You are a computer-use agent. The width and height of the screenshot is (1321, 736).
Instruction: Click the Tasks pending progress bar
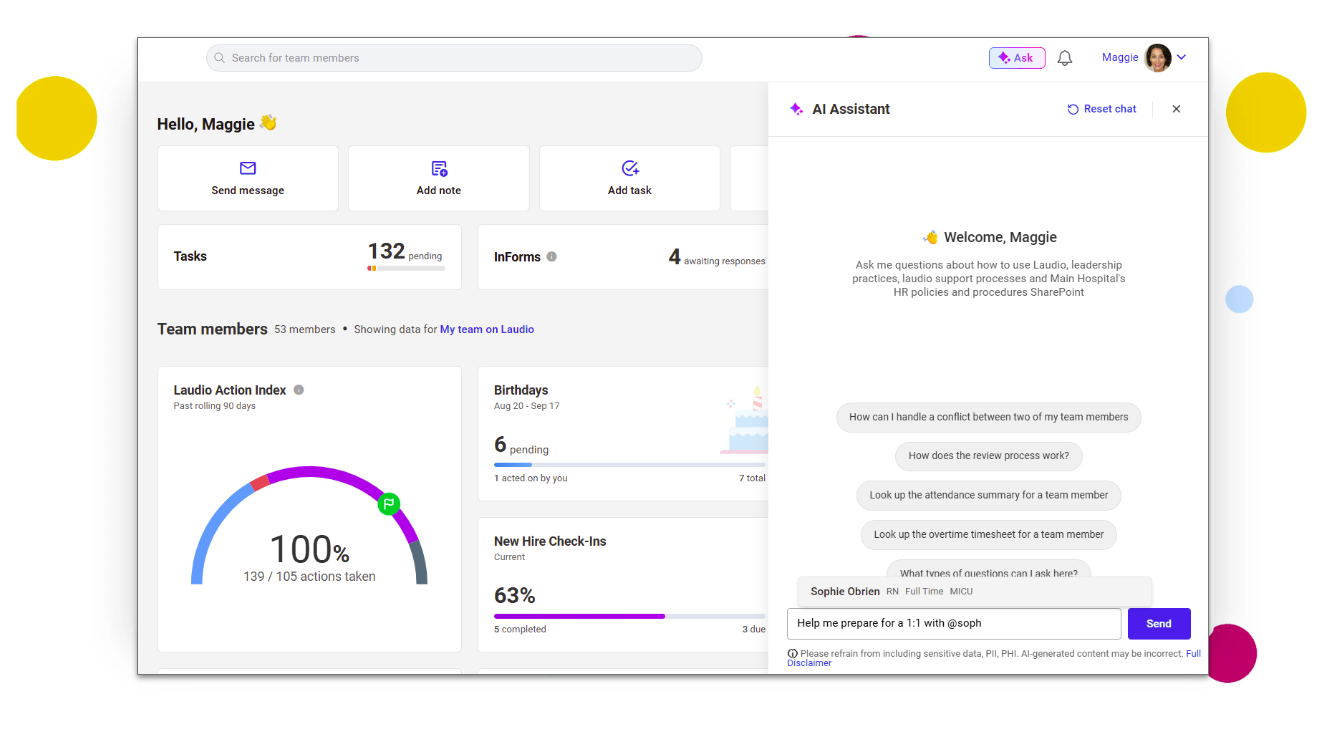click(405, 268)
